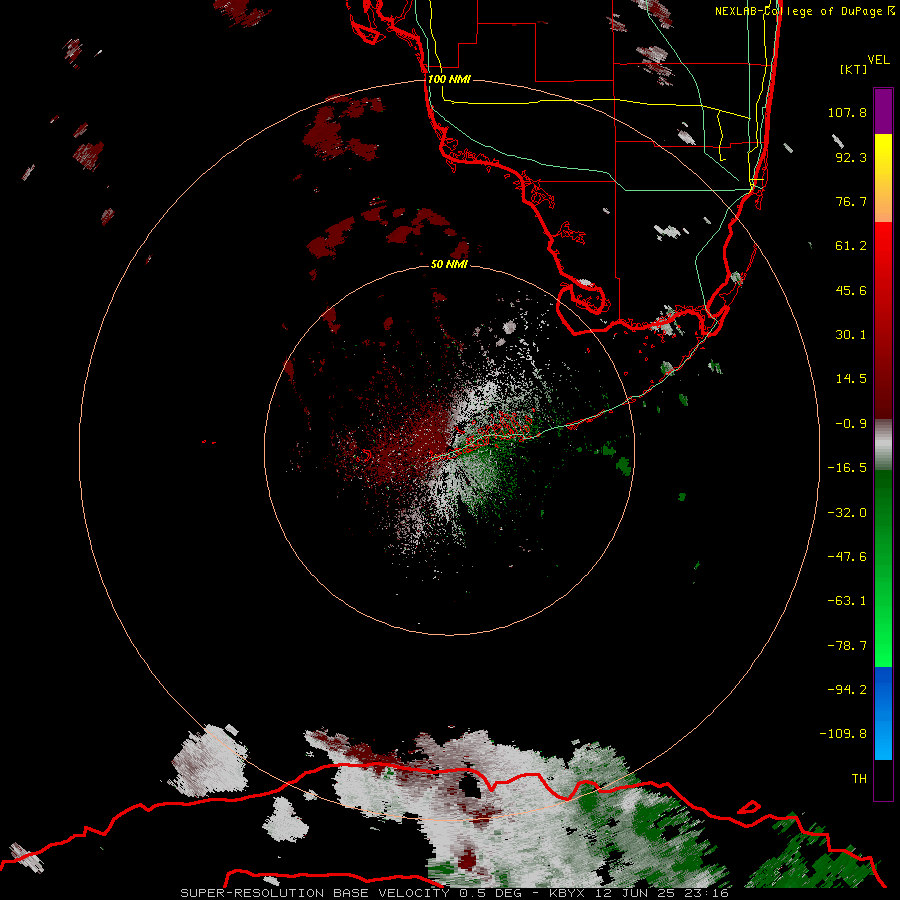Select the -63.1 scale value

(x=847, y=601)
